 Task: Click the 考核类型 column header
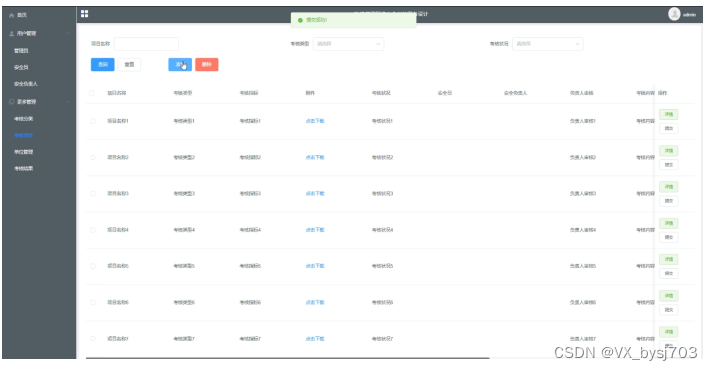point(183,93)
